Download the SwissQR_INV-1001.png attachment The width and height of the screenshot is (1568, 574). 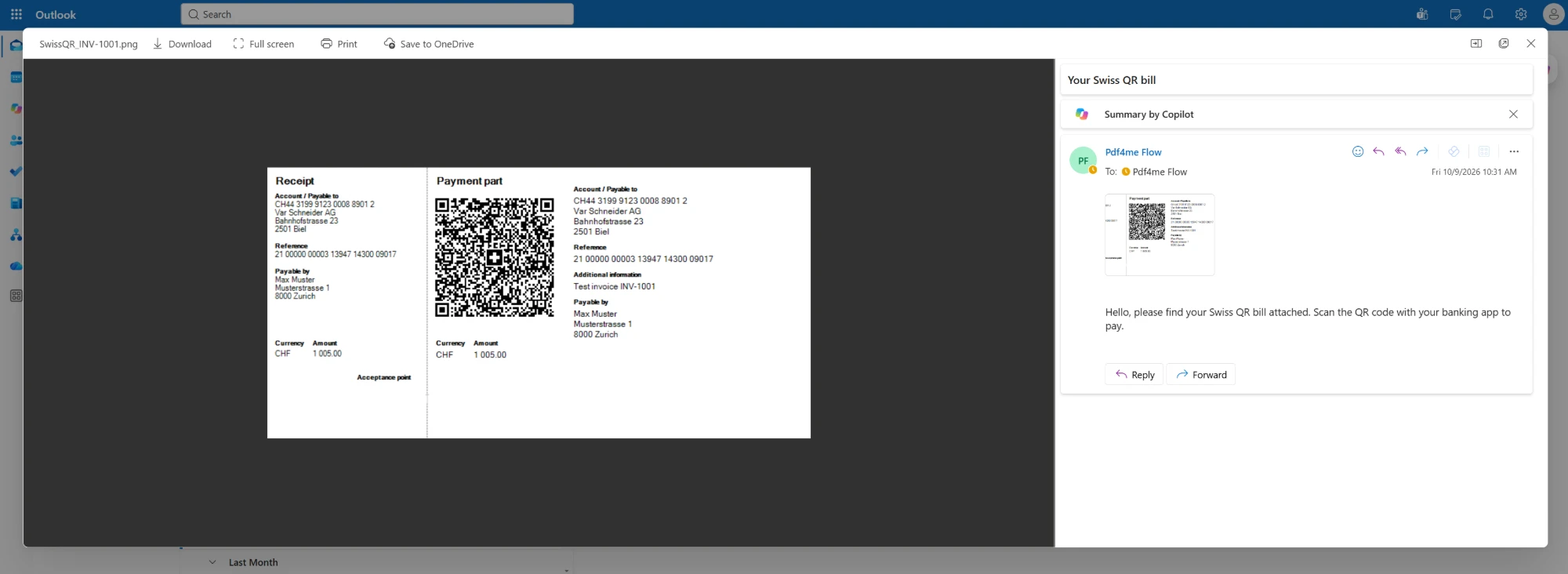point(182,44)
